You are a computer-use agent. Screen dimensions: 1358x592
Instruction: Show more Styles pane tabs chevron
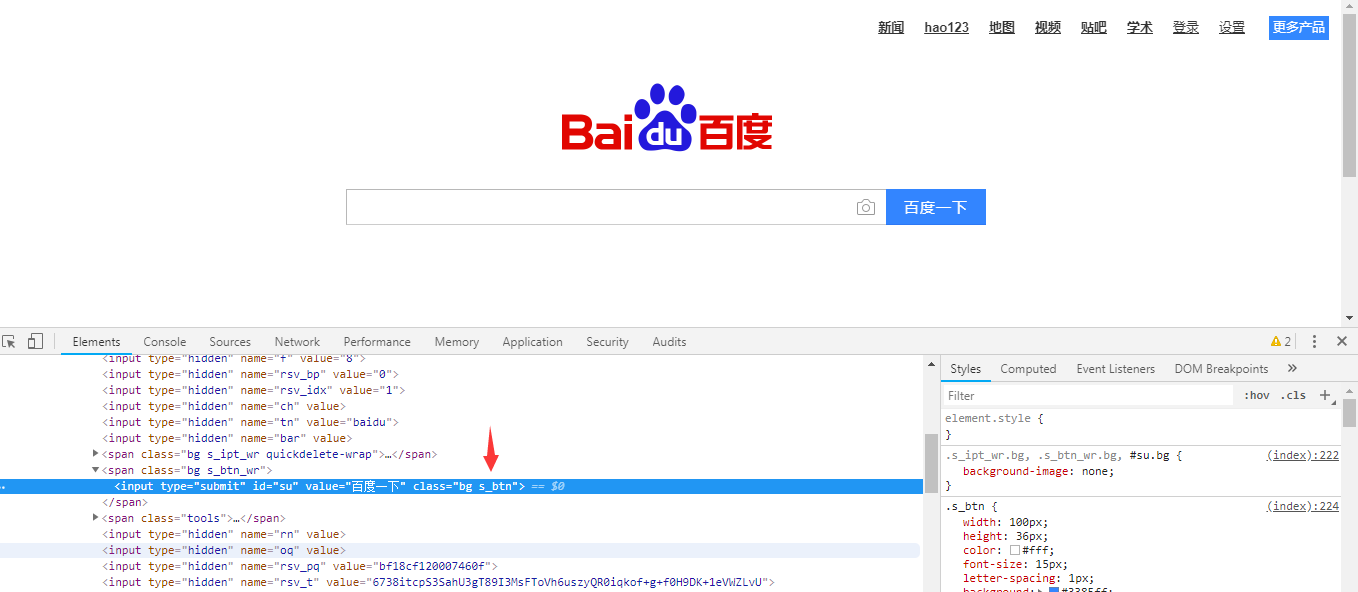(x=1292, y=368)
